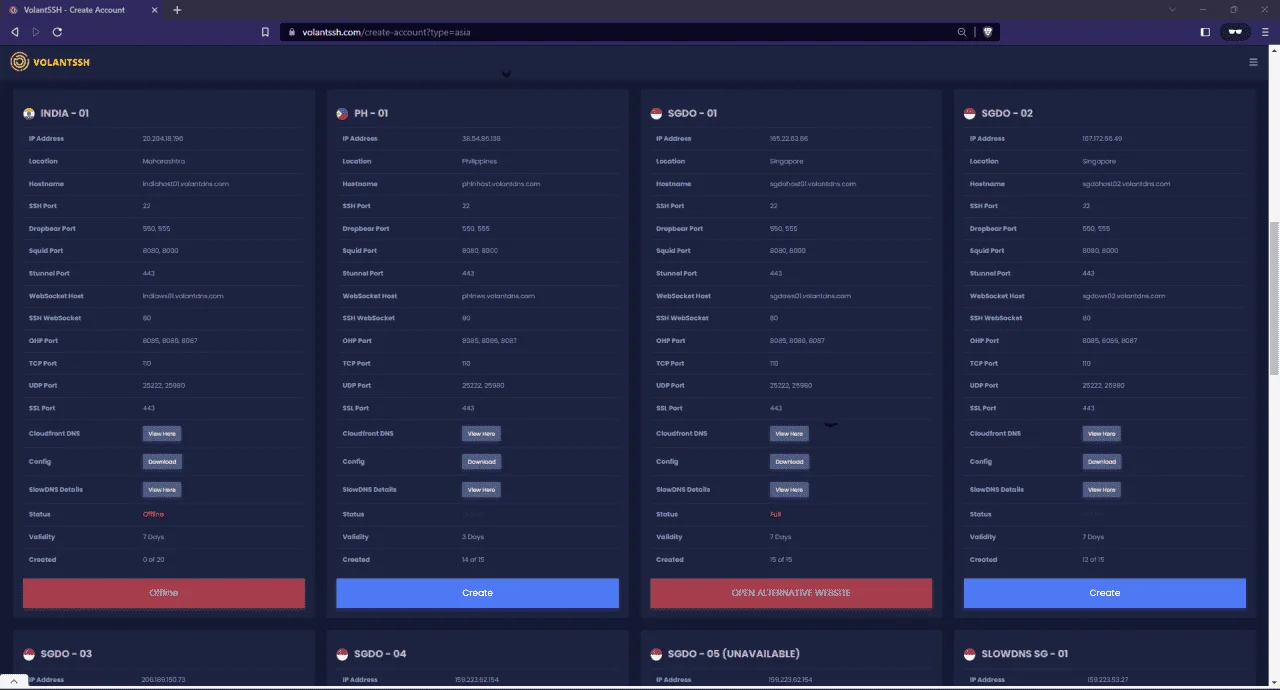Screen dimensions: 1280x690
Task: Click SGDO - 02 Singapore flag icon
Action: [970, 113]
